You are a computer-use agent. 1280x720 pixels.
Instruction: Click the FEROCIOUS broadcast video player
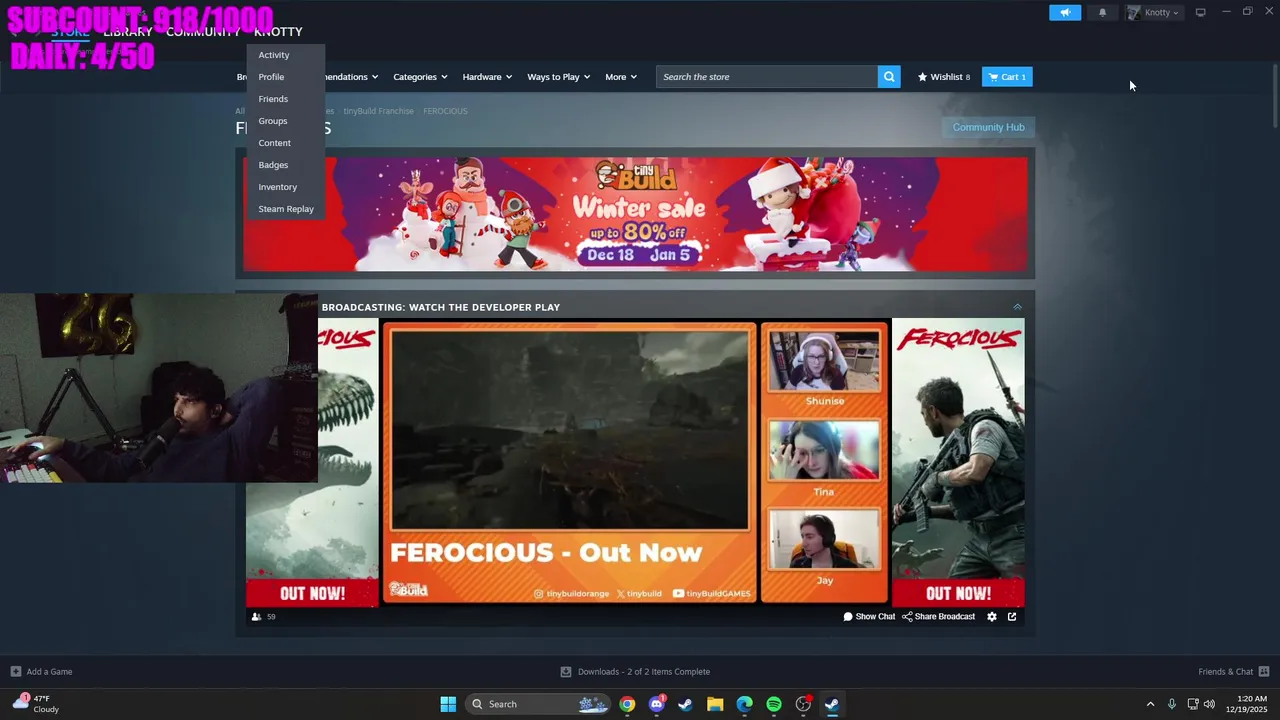(569, 430)
